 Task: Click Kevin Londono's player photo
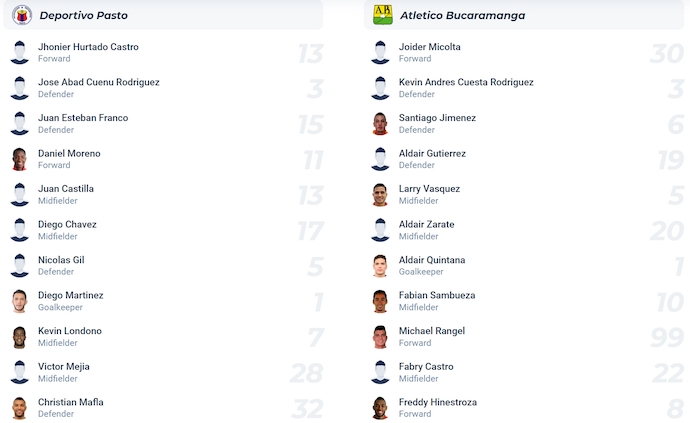click(x=20, y=337)
